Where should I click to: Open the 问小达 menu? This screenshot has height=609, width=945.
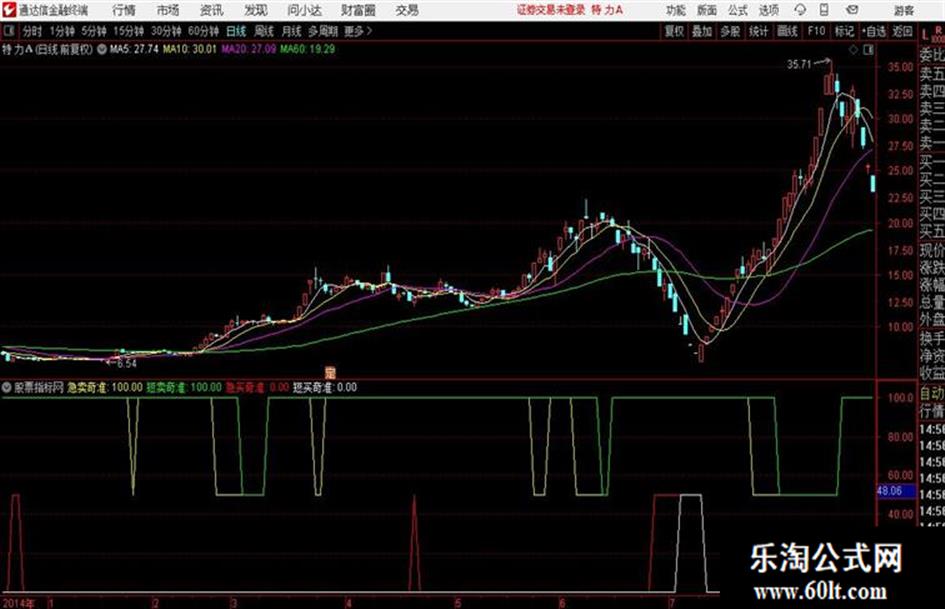(x=304, y=10)
